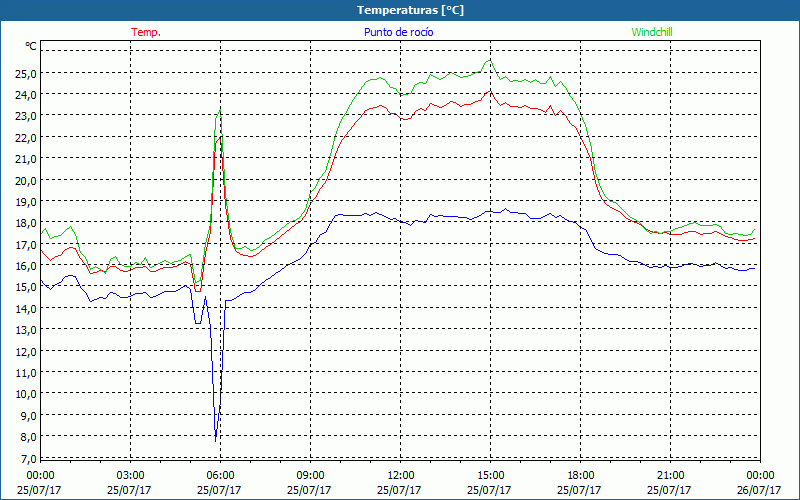Click the "24,0" y-axis value
The image size is (800, 500).
(26, 95)
